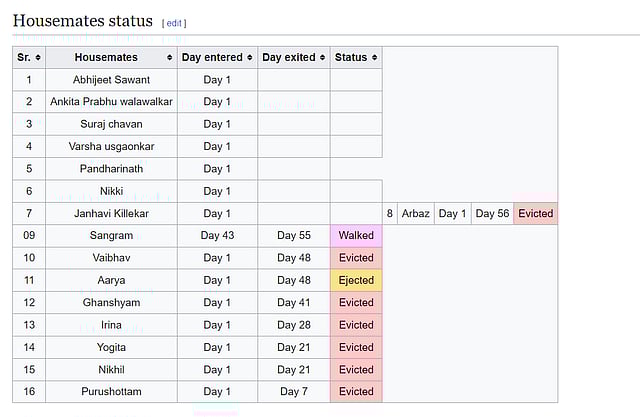The image size is (640, 417).
Task: Select the Varsha usgaonkar name cell
Action: click(111, 147)
